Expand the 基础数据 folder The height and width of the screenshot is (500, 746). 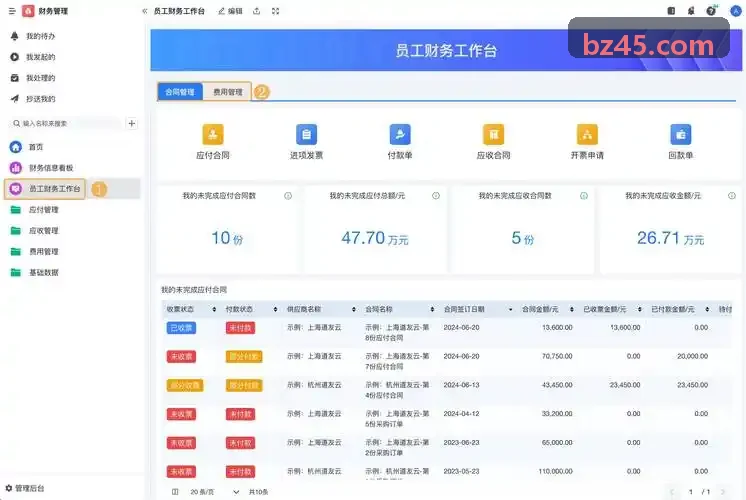pos(43,273)
